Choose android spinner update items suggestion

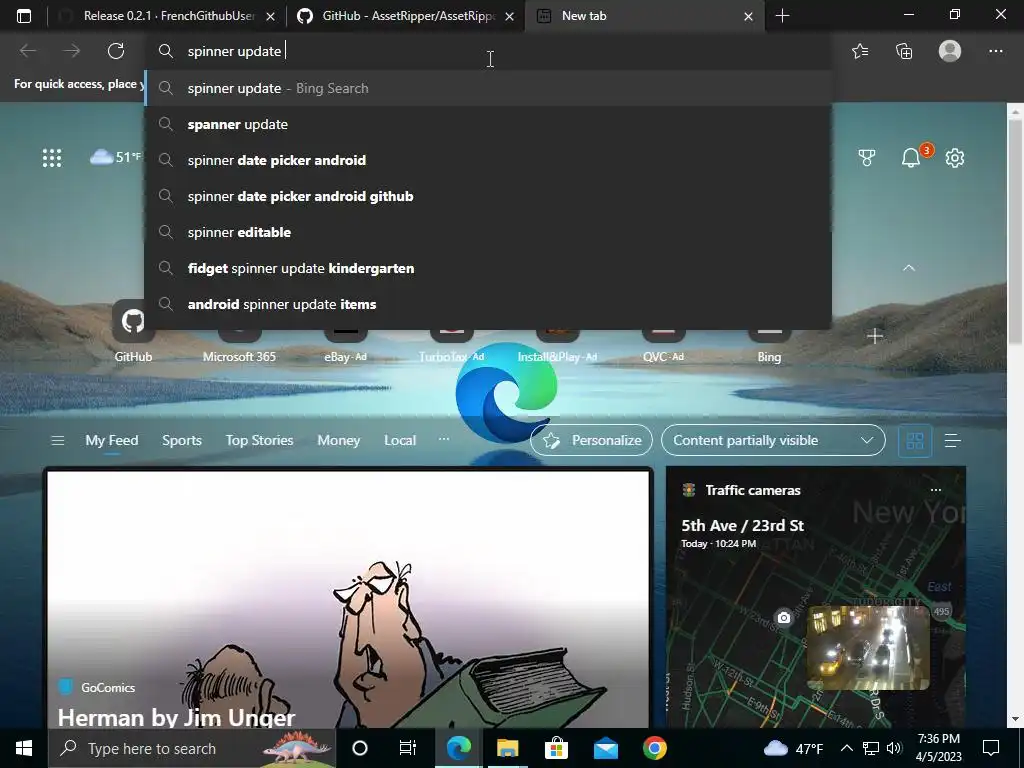point(488,304)
